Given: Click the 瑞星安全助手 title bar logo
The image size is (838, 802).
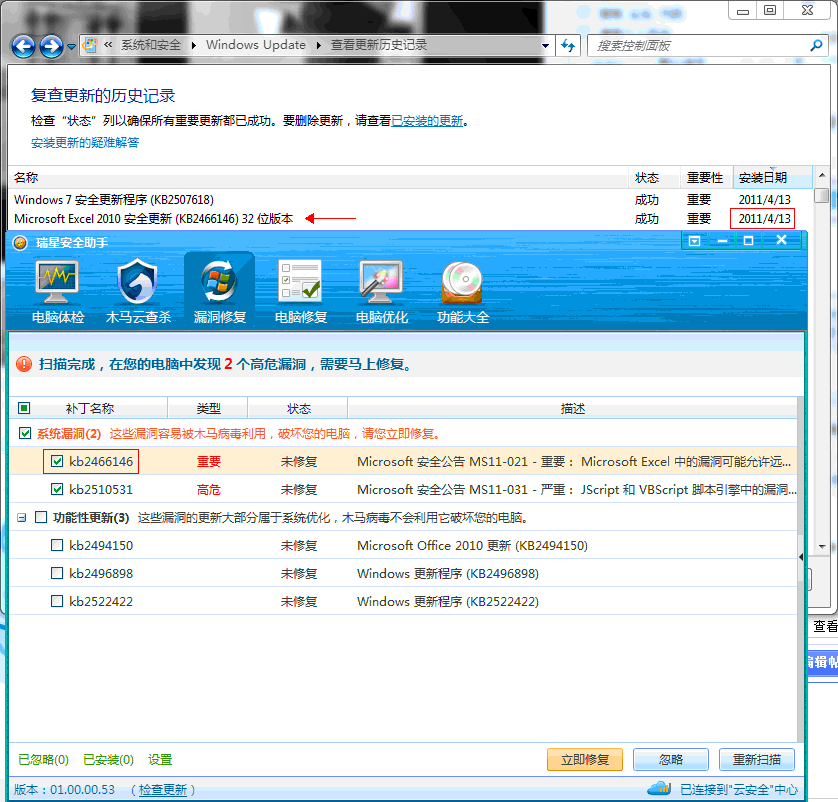Looking at the screenshot, I should point(20,243).
